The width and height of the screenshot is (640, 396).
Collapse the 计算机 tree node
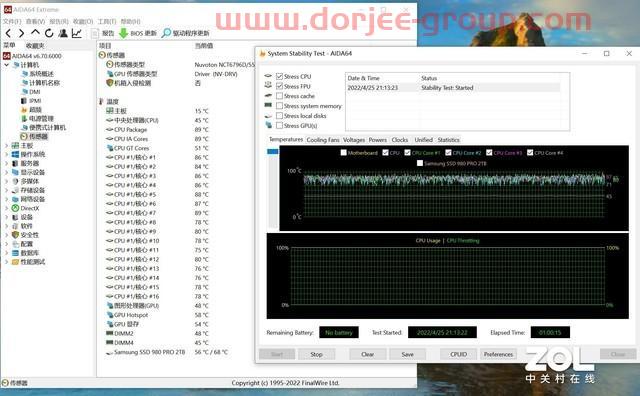[x=7, y=65]
